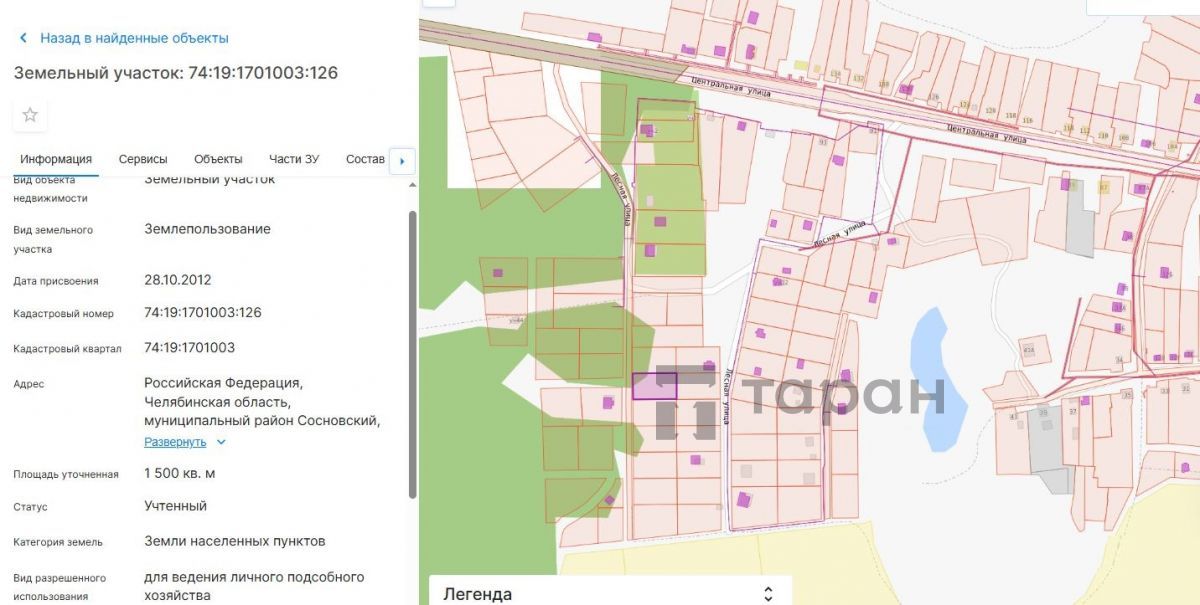Click the back arrow chevron icon
Image resolution: width=1200 pixels, height=605 pixels.
pos(23,38)
